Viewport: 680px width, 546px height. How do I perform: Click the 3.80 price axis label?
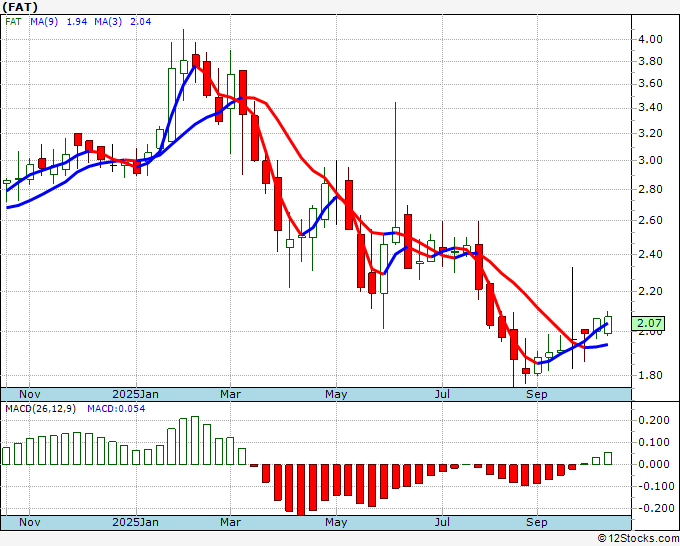[651, 62]
